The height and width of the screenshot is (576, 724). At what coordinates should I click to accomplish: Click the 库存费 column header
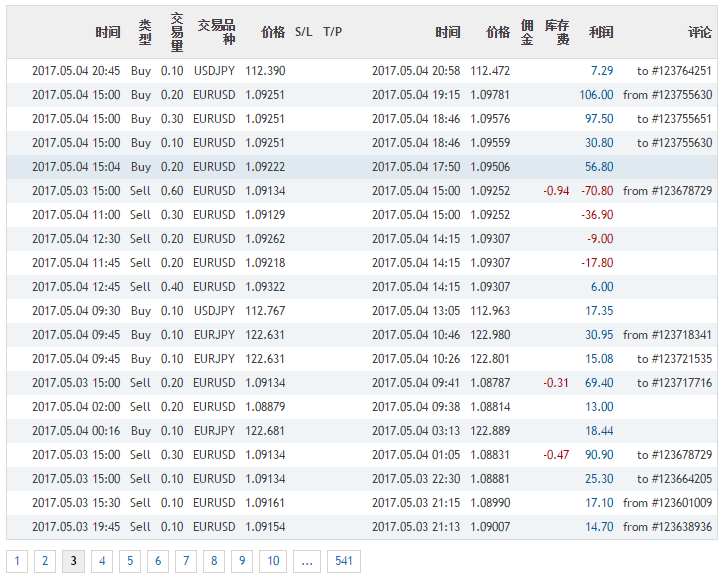tap(557, 32)
